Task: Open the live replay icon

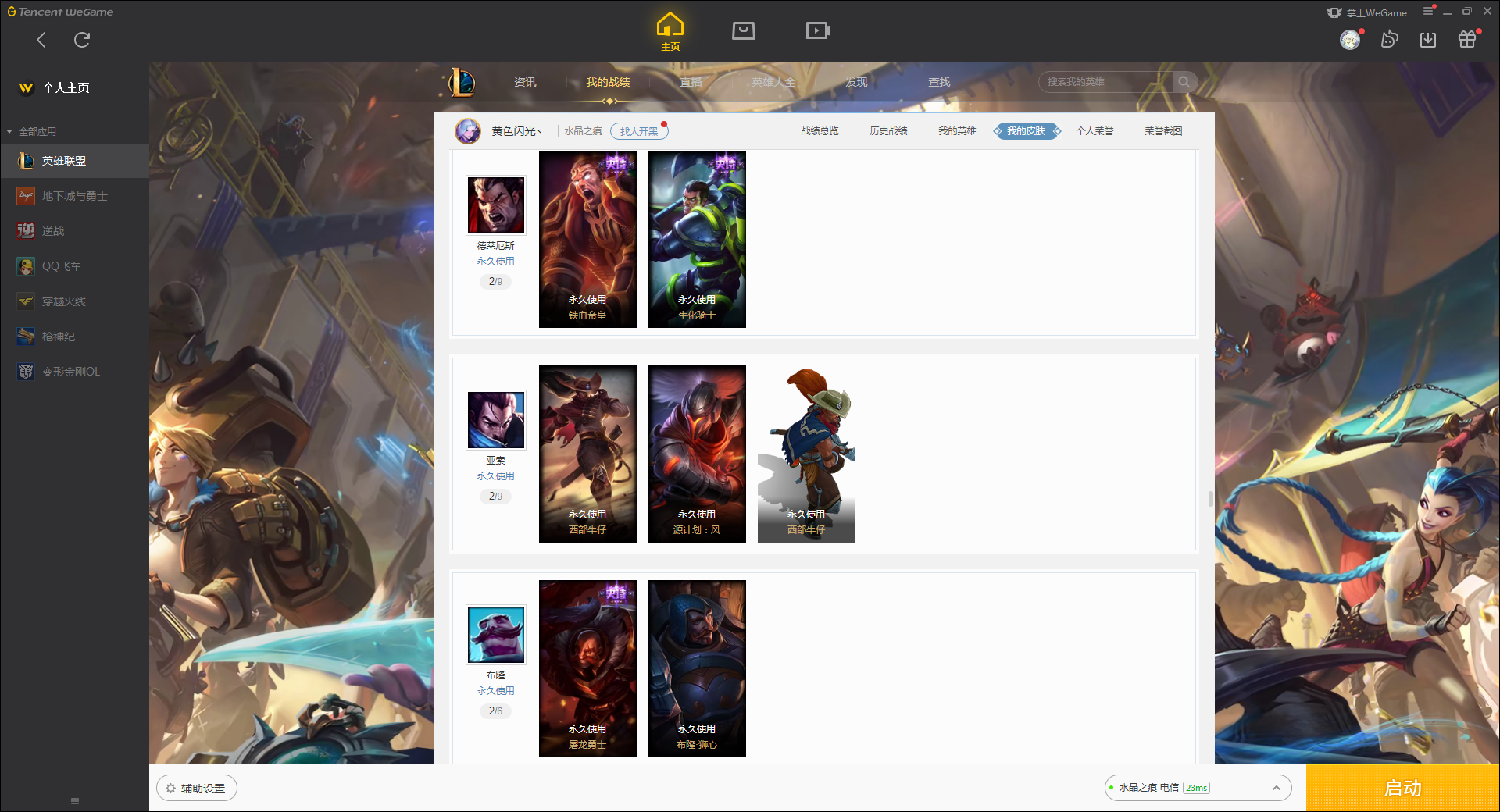Action: [x=1389, y=39]
